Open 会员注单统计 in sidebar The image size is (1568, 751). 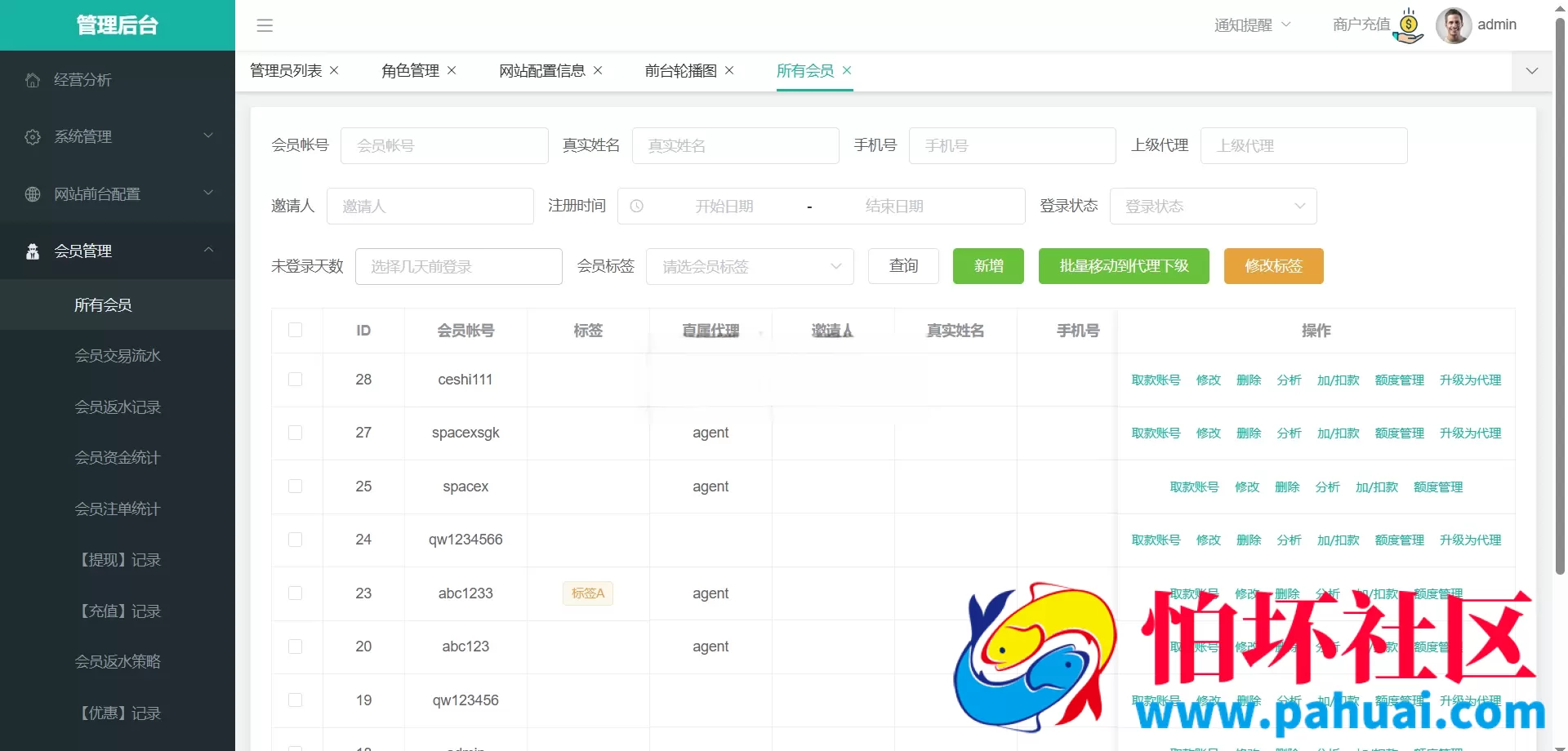coord(118,509)
